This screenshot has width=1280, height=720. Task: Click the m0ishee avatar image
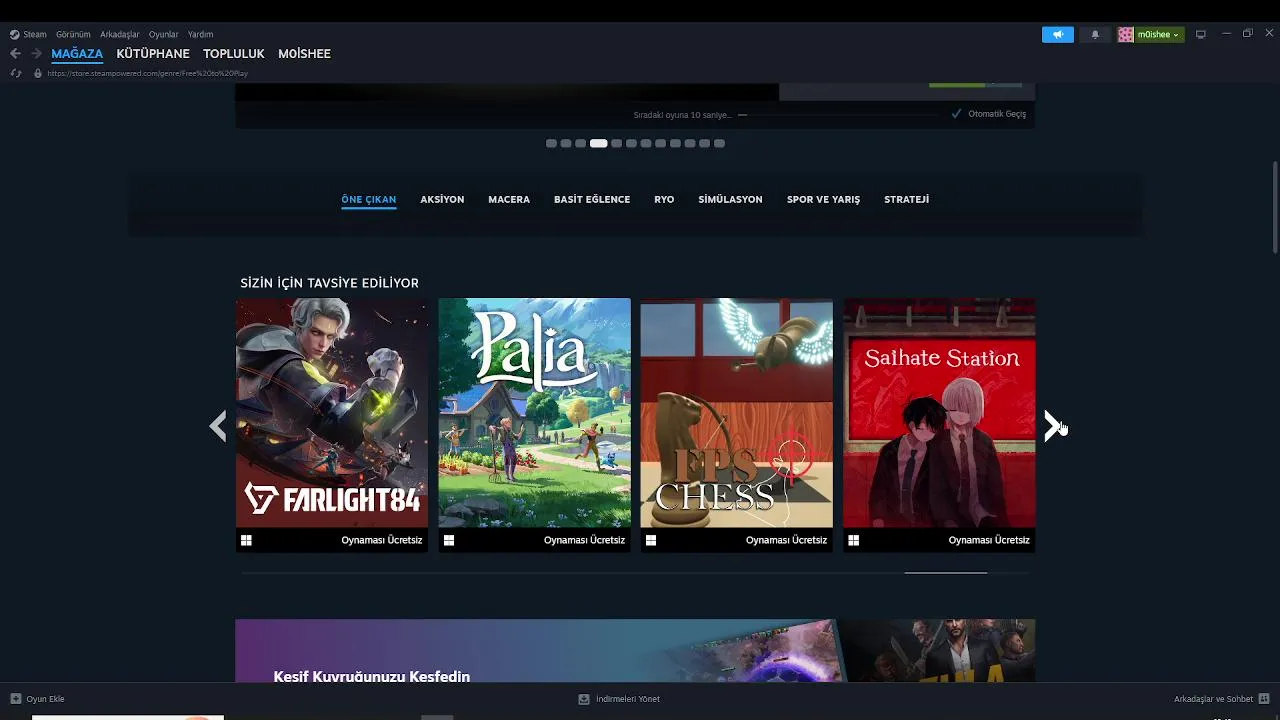[1126, 34]
